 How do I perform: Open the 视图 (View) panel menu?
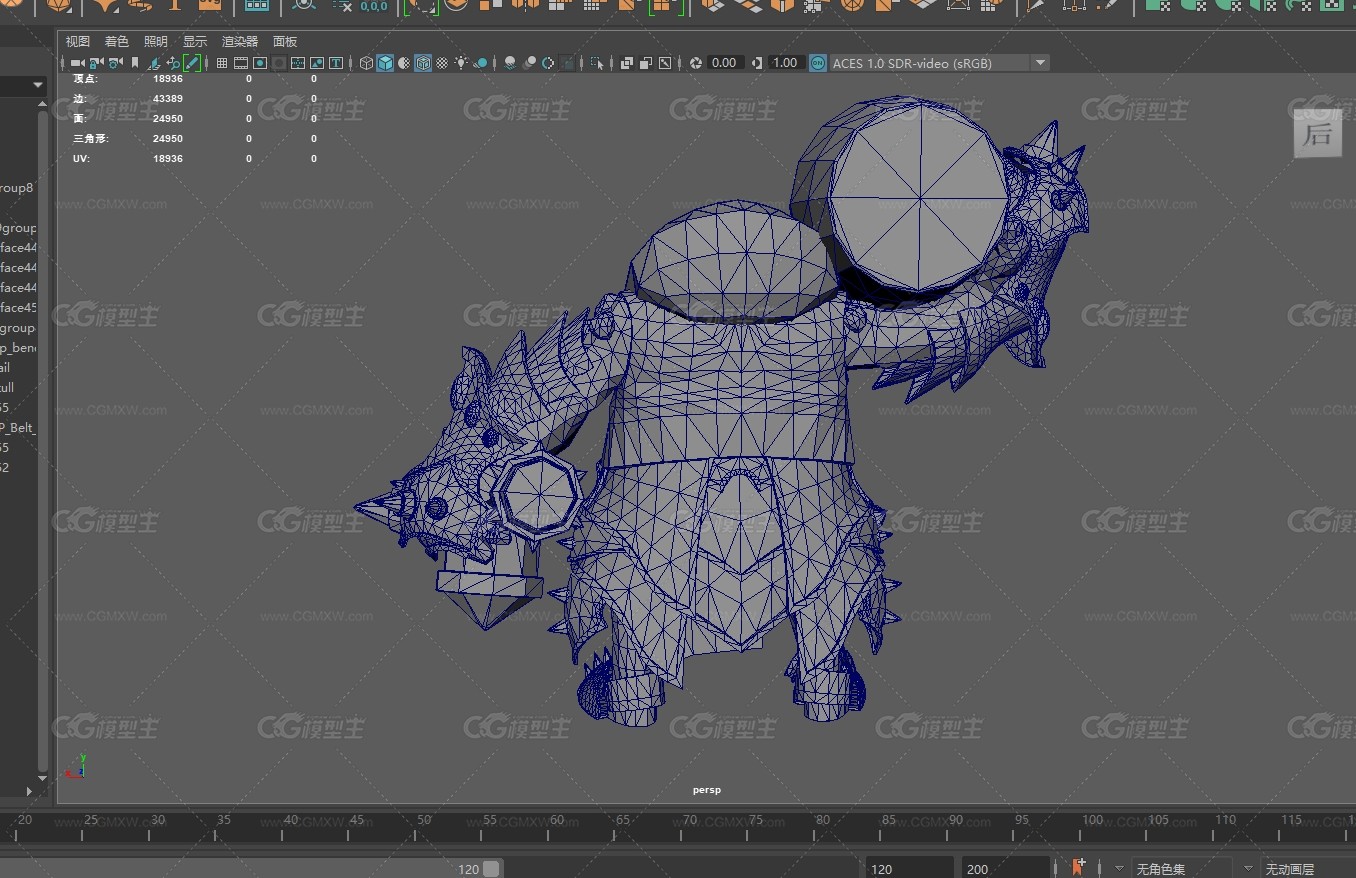77,42
